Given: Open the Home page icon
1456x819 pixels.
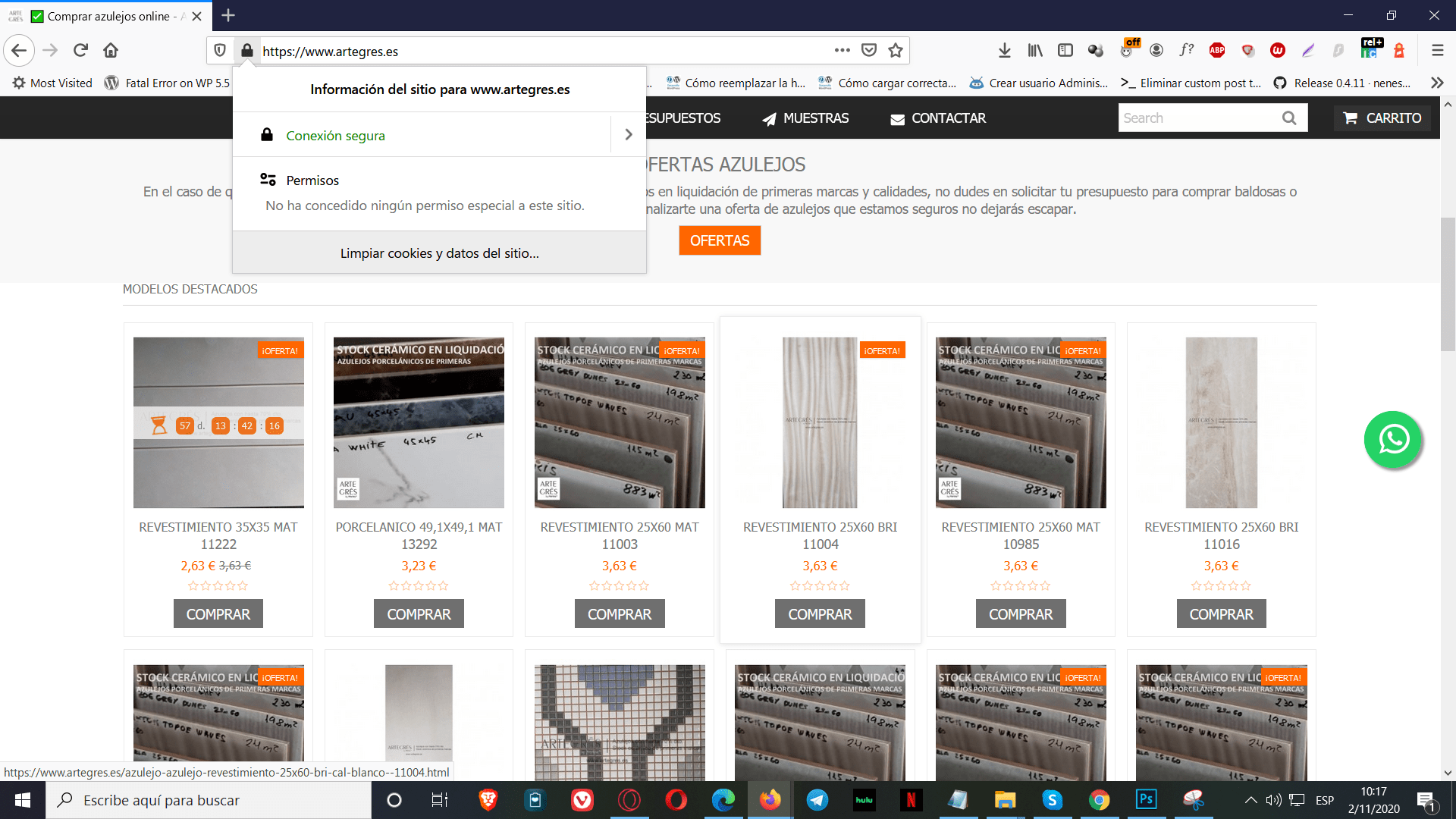Looking at the screenshot, I should pos(111,51).
